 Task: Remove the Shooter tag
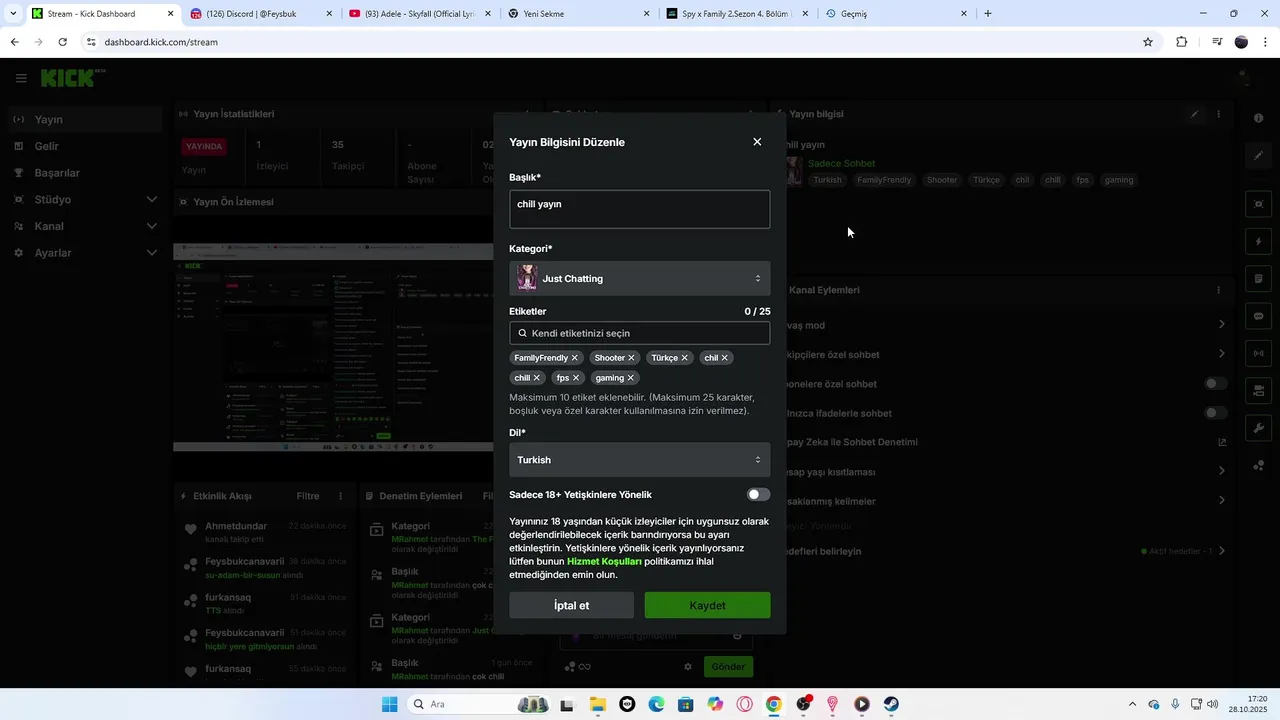point(631,358)
